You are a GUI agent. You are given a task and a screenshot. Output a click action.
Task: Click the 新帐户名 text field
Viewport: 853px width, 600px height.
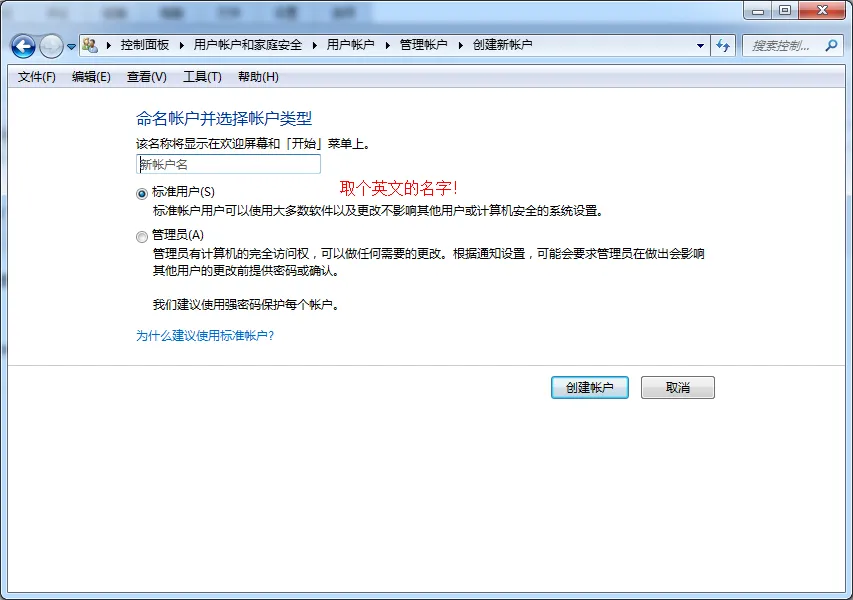[228, 164]
